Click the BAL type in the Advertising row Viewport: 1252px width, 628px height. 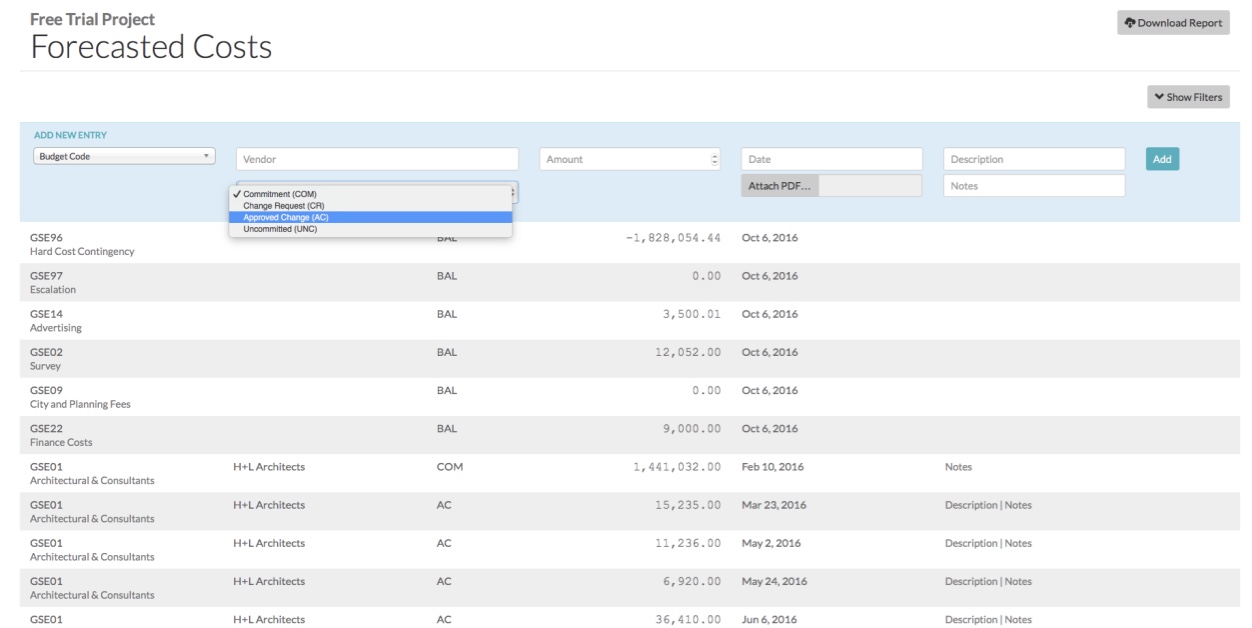tap(447, 314)
